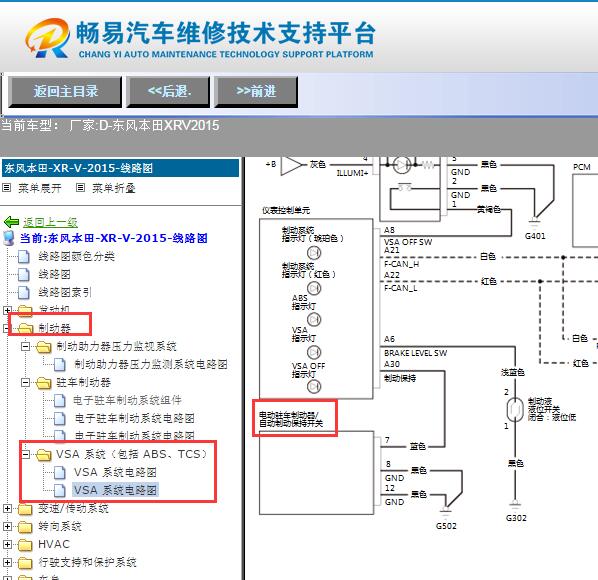Screen dimensions: 598x580
Task: Click the 制动器 open folder icon
Action: (26, 328)
